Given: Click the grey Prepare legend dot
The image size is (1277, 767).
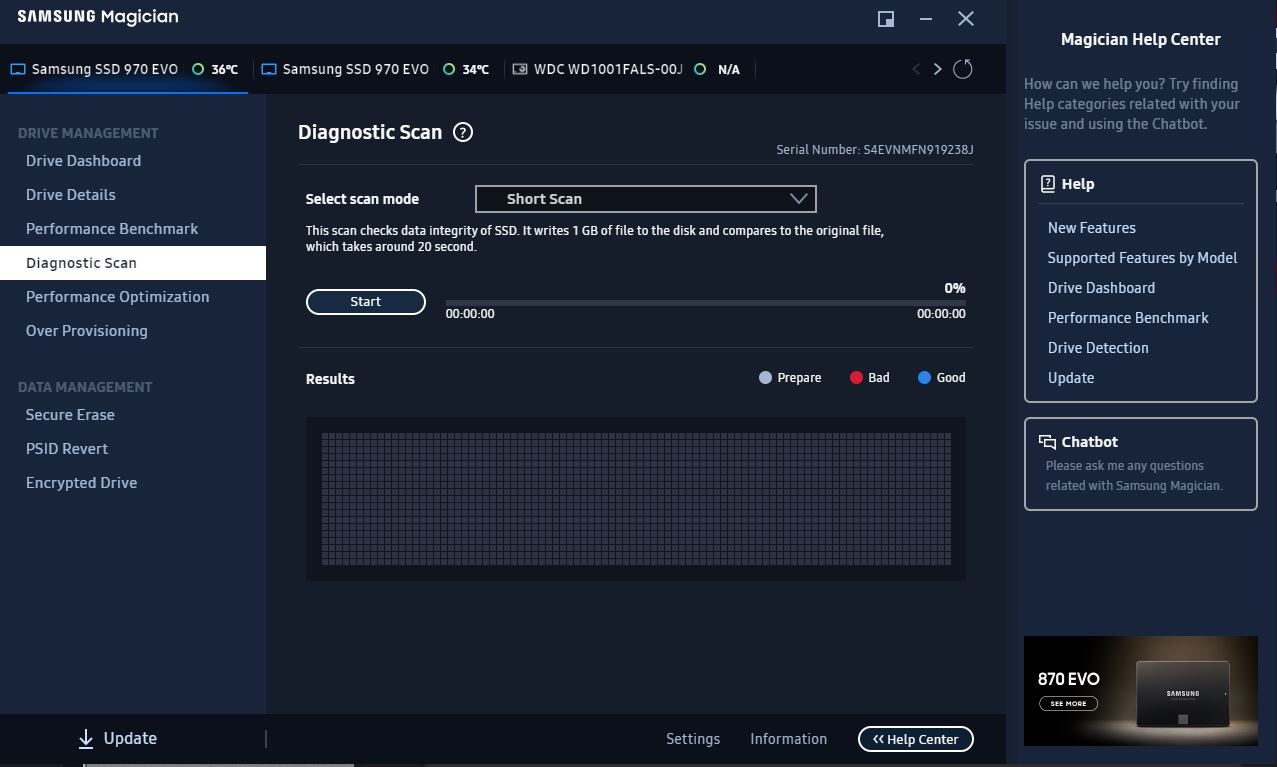Looking at the screenshot, I should pos(765,378).
